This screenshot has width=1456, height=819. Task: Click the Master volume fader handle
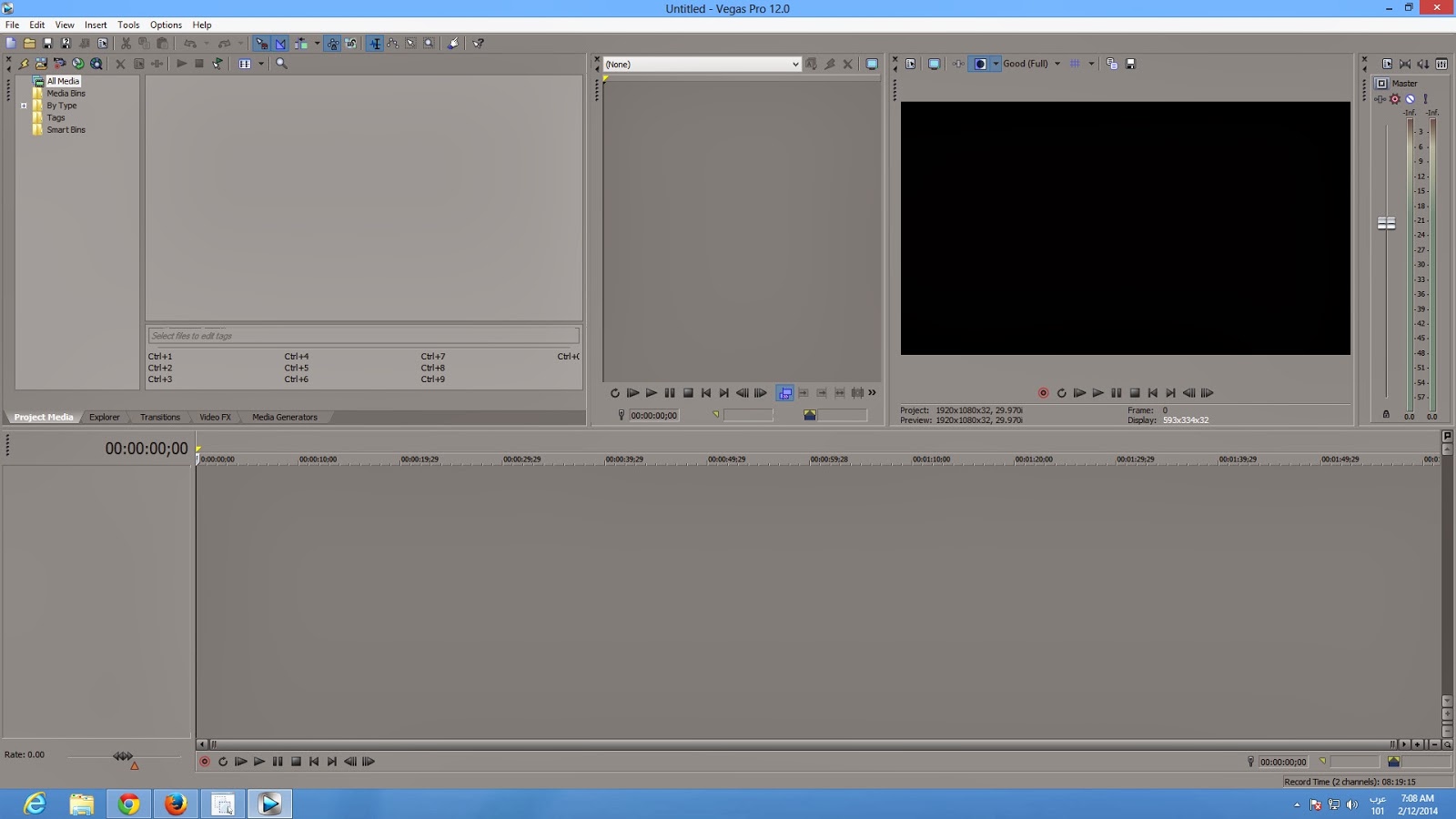(x=1386, y=223)
